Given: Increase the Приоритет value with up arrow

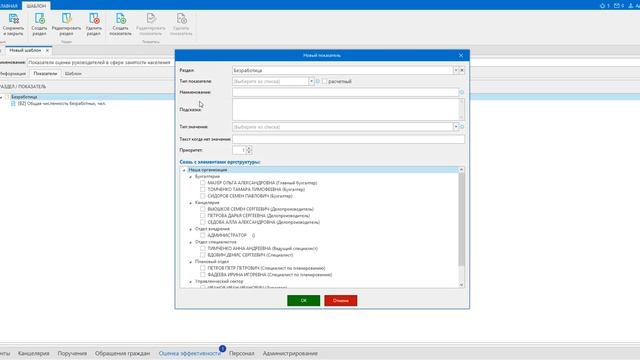Looking at the screenshot, I should (249, 148).
